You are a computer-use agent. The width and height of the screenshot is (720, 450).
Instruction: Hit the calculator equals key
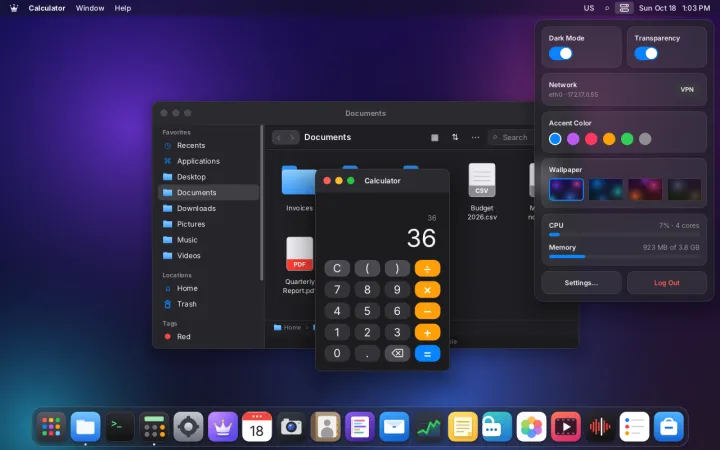pyautogui.click(x=427, y=353)
